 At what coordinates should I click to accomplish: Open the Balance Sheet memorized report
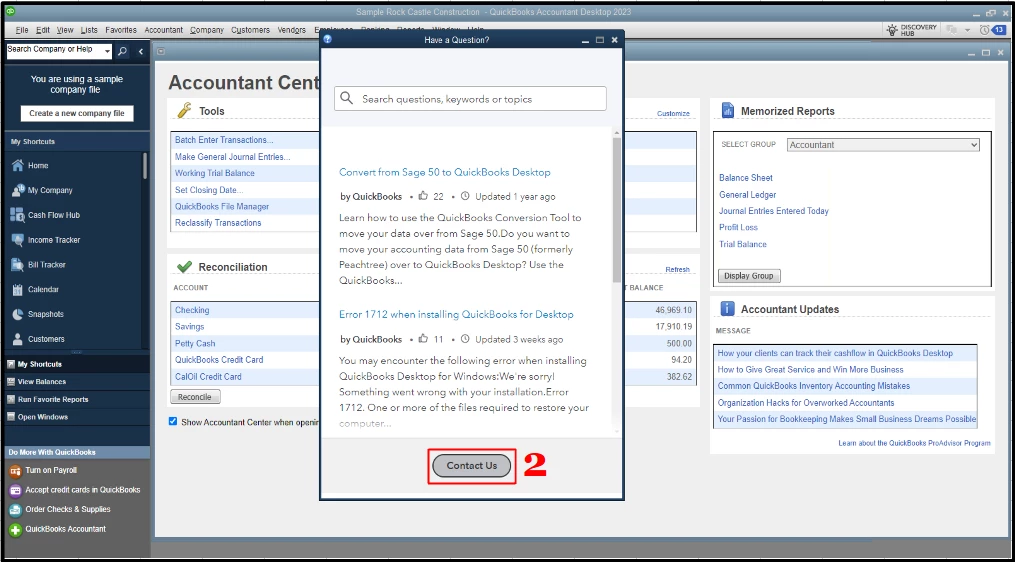pos(746,178)
